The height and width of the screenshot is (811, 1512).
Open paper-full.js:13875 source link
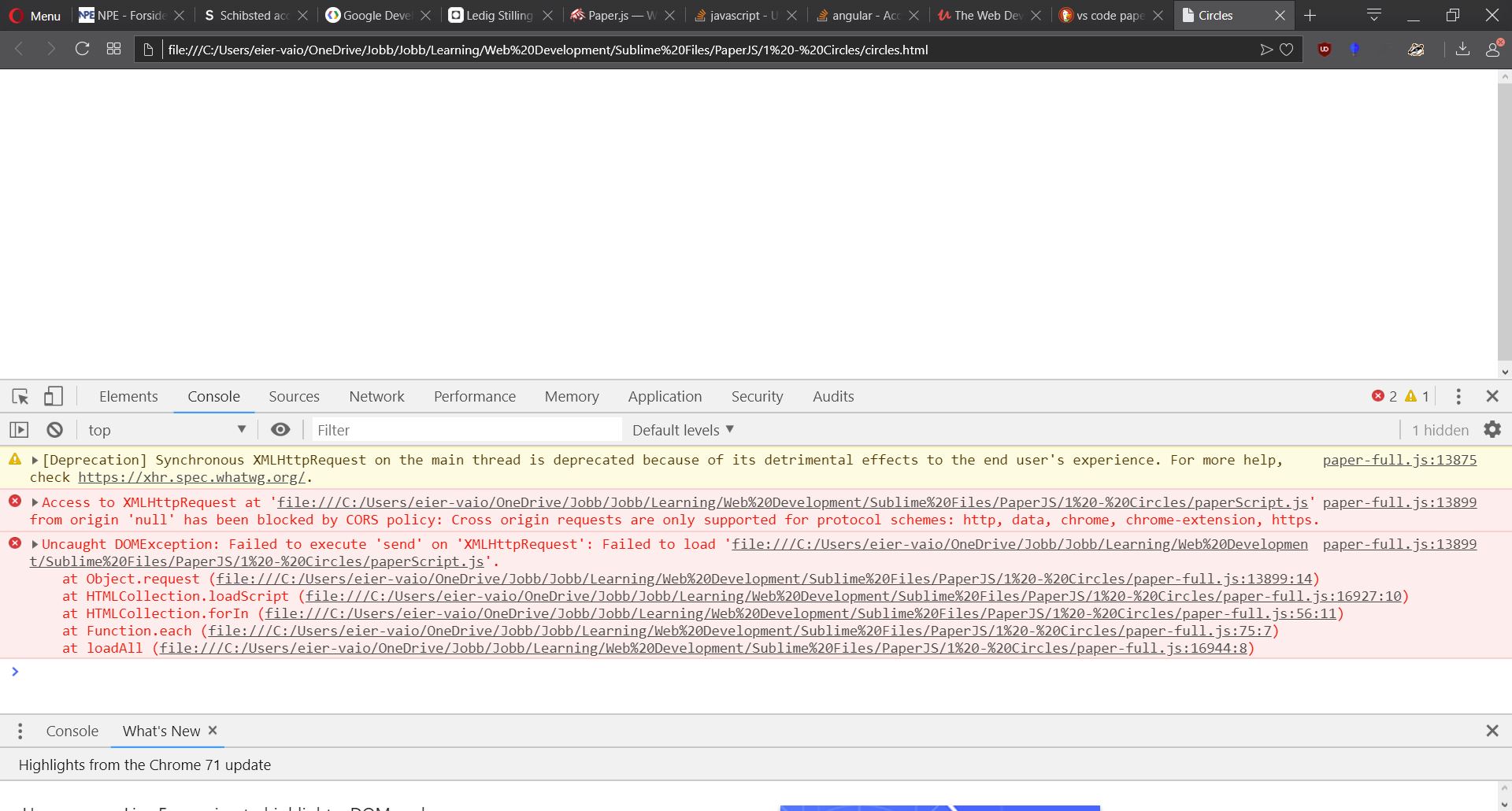(x=1399, y=460)
